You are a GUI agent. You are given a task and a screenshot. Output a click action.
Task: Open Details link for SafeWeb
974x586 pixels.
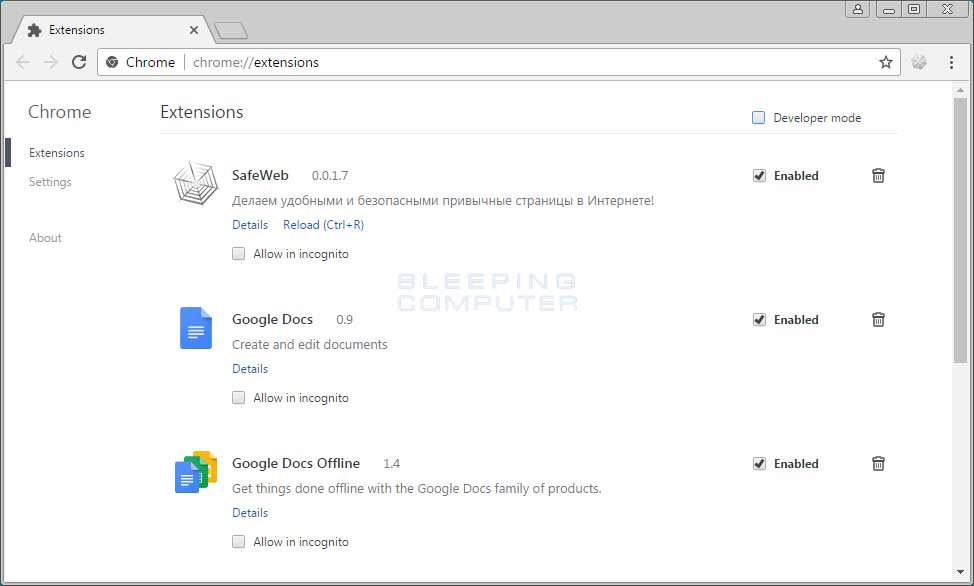tap(250, 225)
